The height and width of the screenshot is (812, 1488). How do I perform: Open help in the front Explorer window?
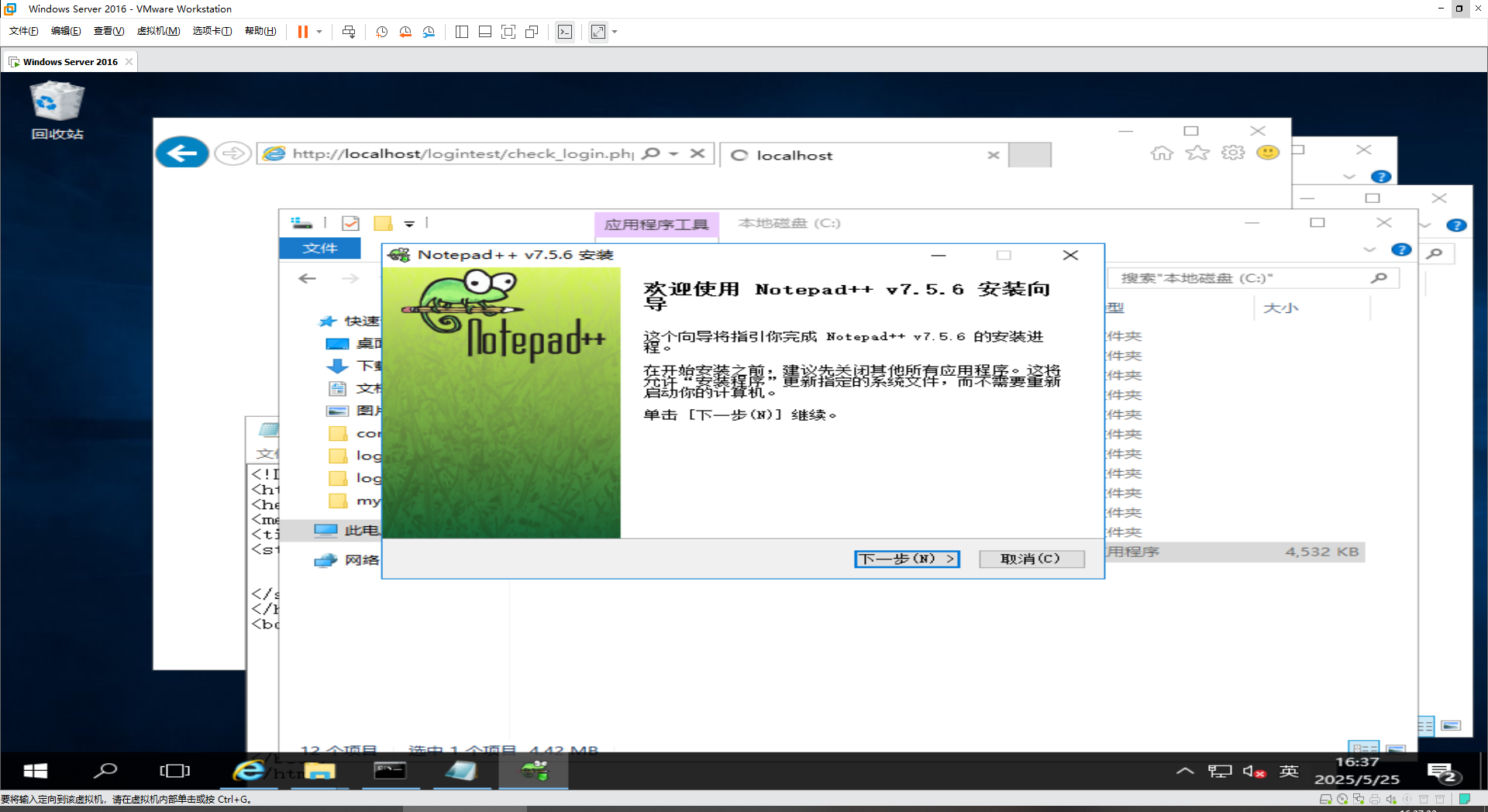1401,249
